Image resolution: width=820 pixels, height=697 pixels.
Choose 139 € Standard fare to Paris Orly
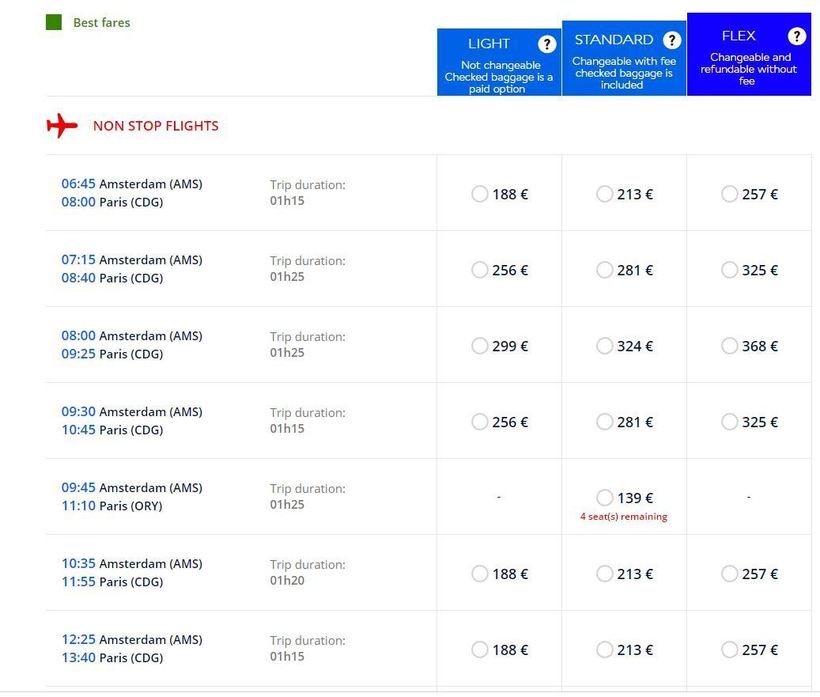tap(604, 498)
